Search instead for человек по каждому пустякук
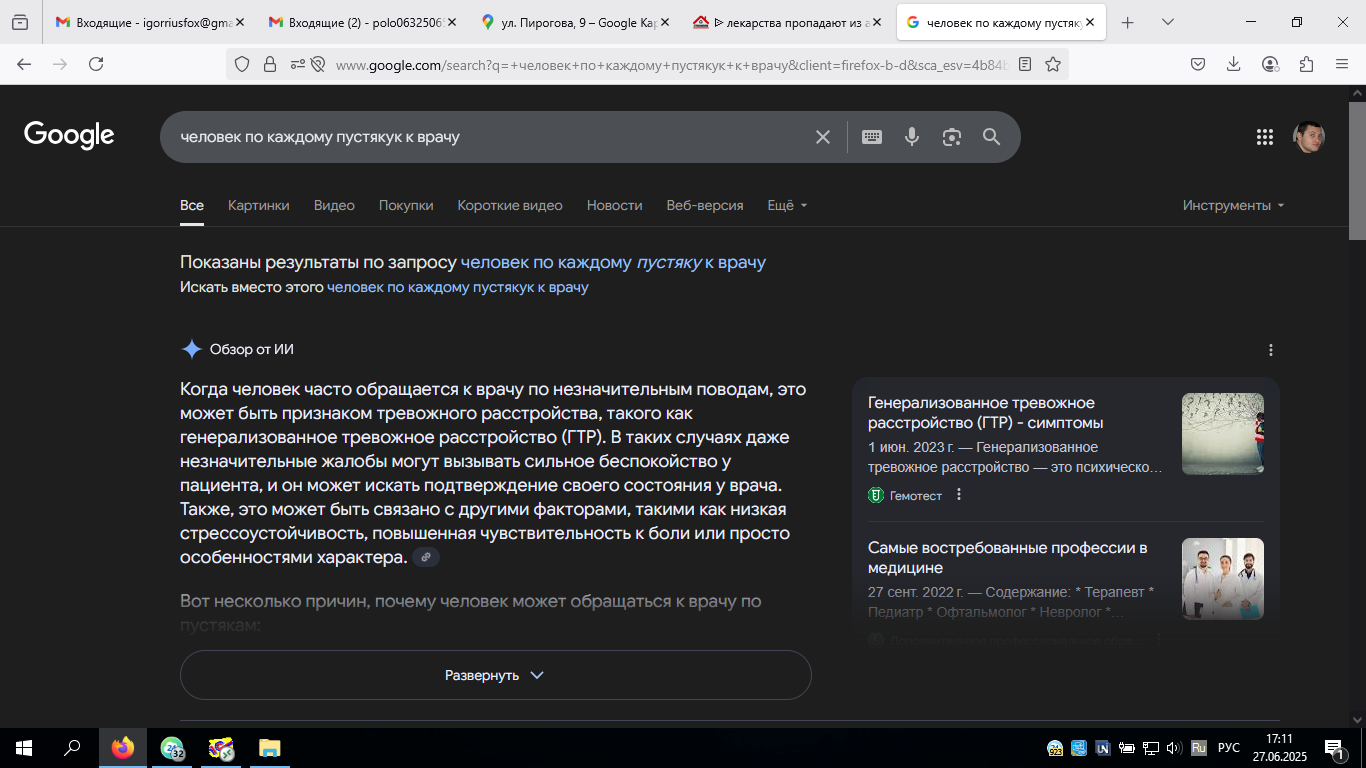 [x=458, y=287]
